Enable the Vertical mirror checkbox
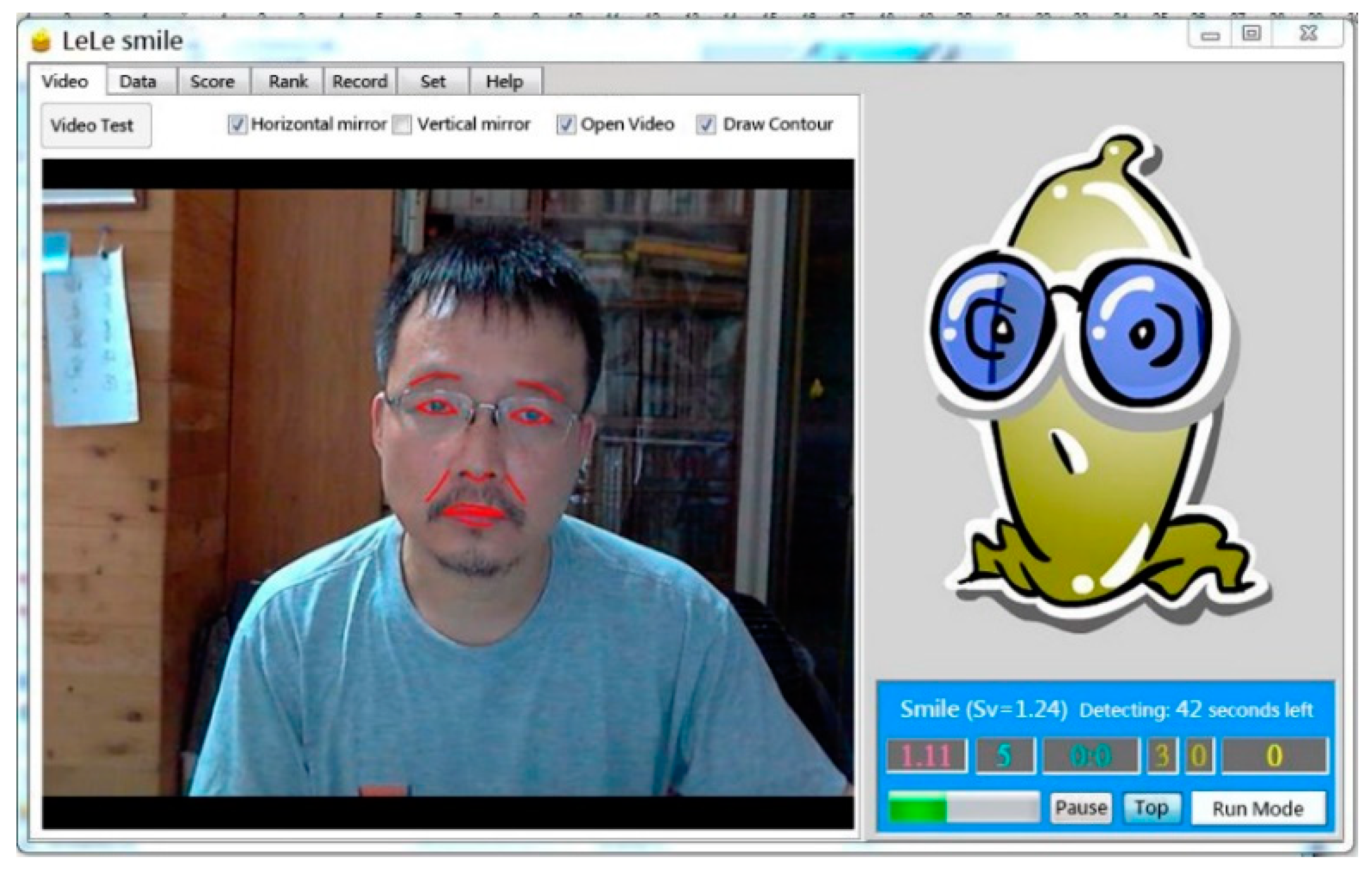Image resolution: width=1372 pixels, height=869 pixels. coord(402,124)
